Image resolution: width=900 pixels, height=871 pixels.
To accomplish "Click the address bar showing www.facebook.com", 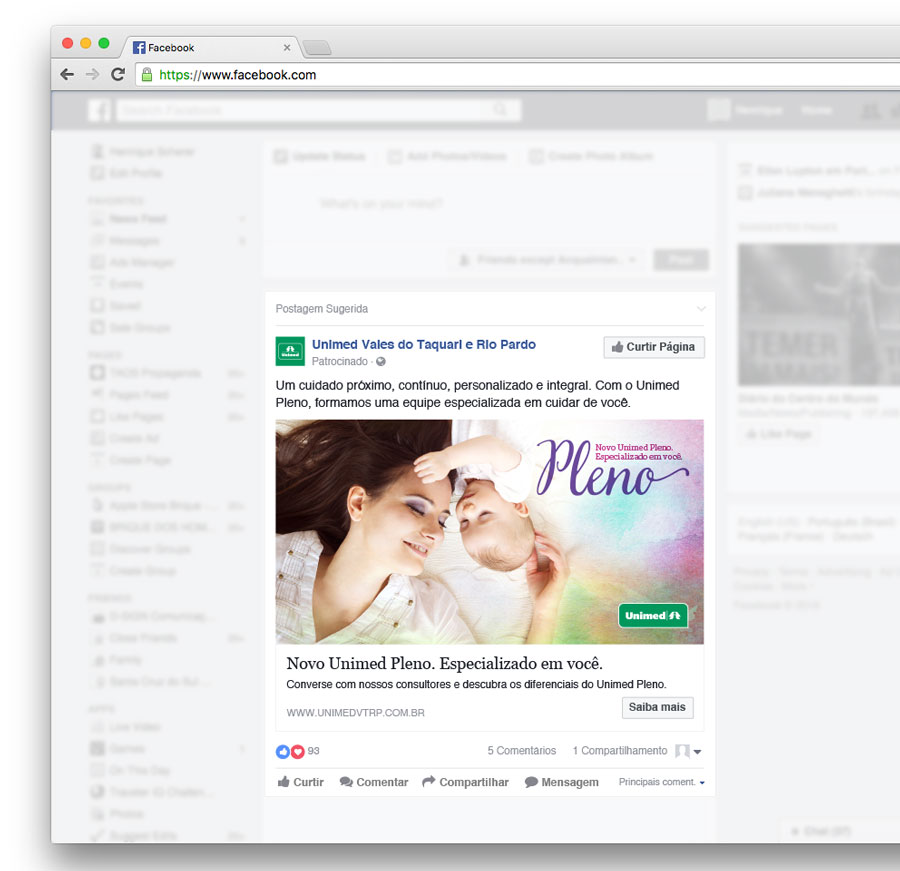I will pos(517,75).
